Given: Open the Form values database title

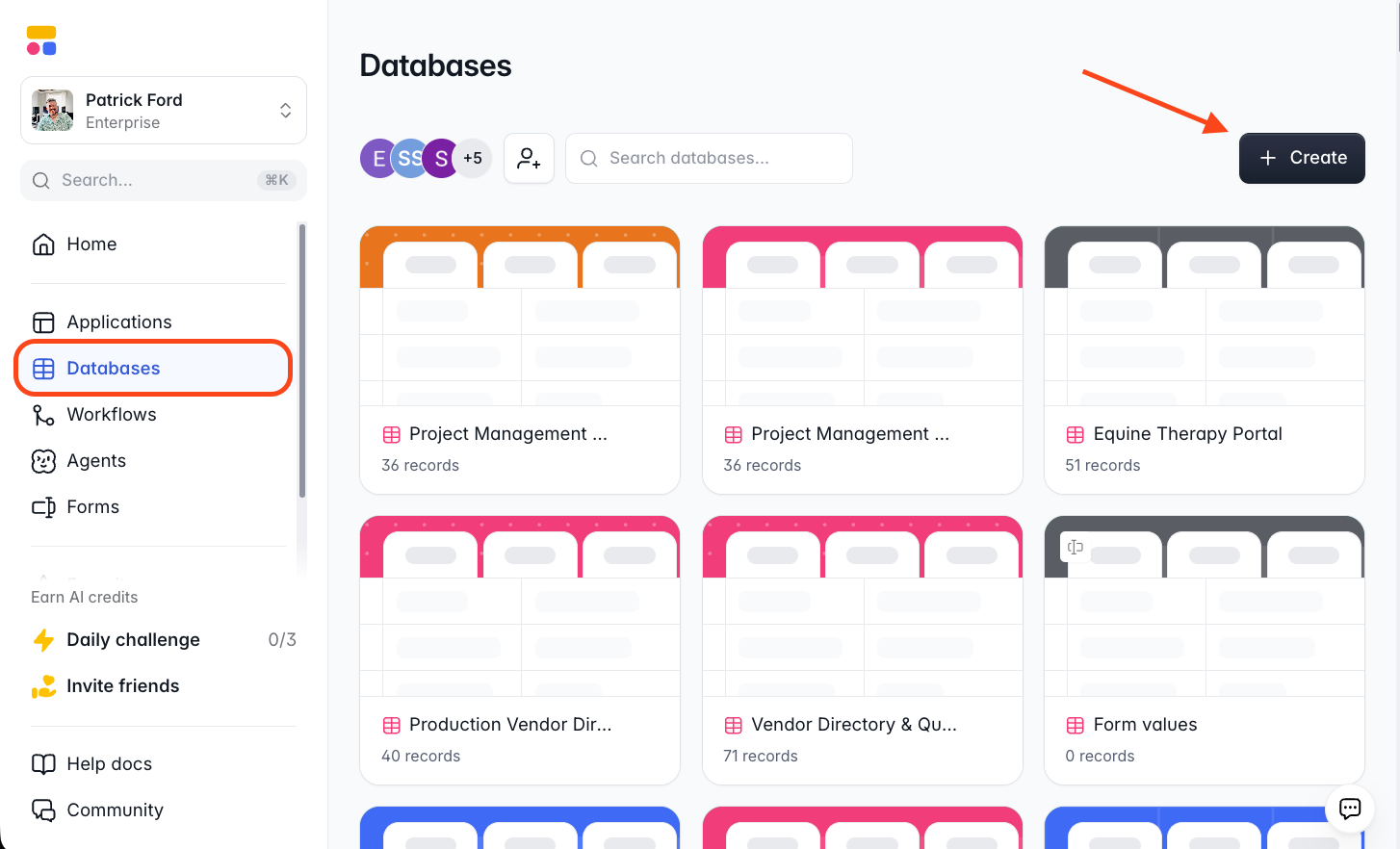Looking at the screenshot, I should pos(1146,725).
